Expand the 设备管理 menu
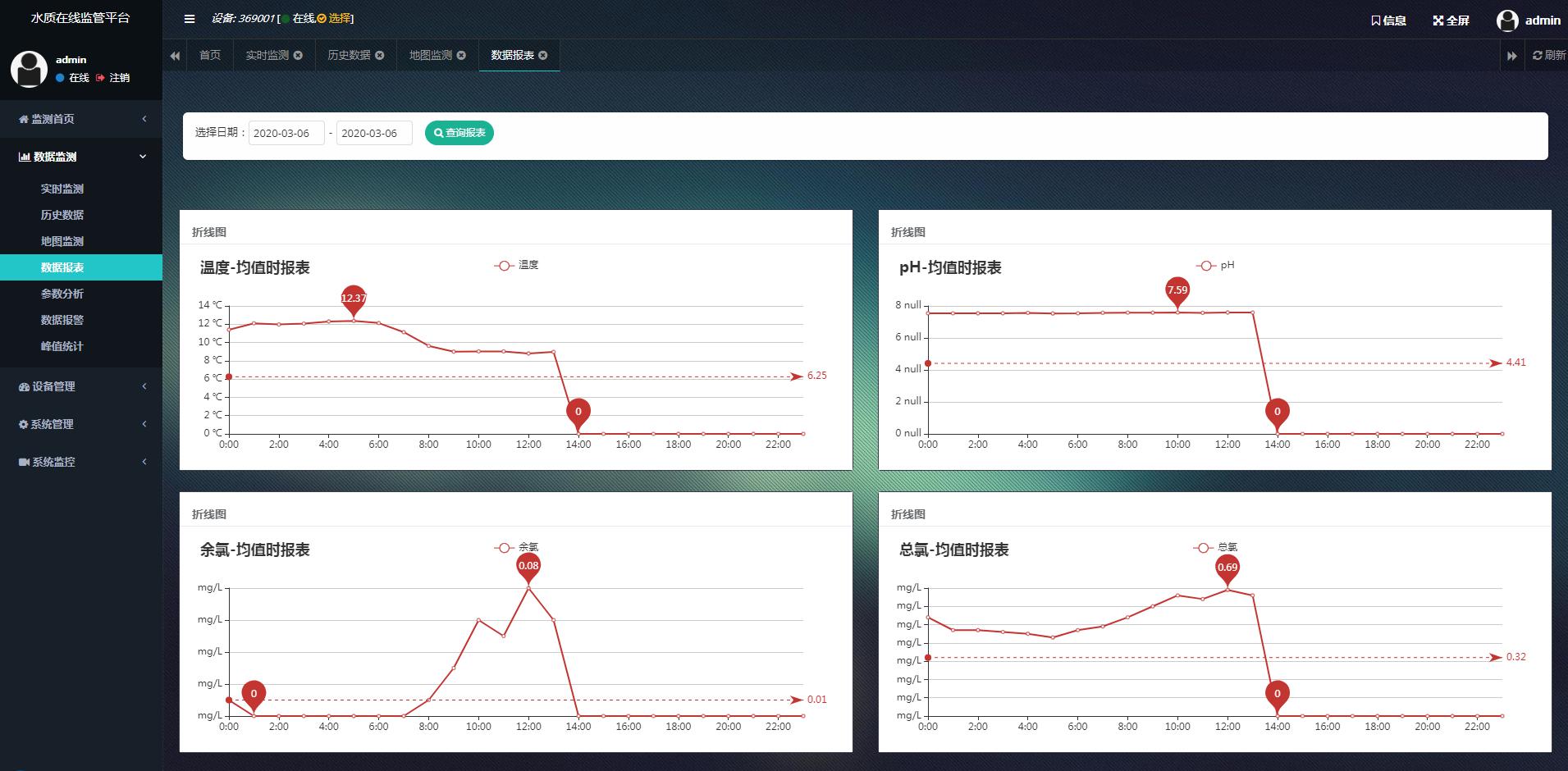Viewport: 1568px width, 771px height. [81, 386]
